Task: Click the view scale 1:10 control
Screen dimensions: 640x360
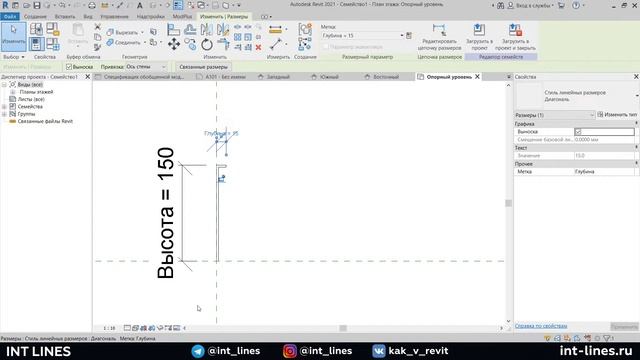Action: tap(109, 328)
